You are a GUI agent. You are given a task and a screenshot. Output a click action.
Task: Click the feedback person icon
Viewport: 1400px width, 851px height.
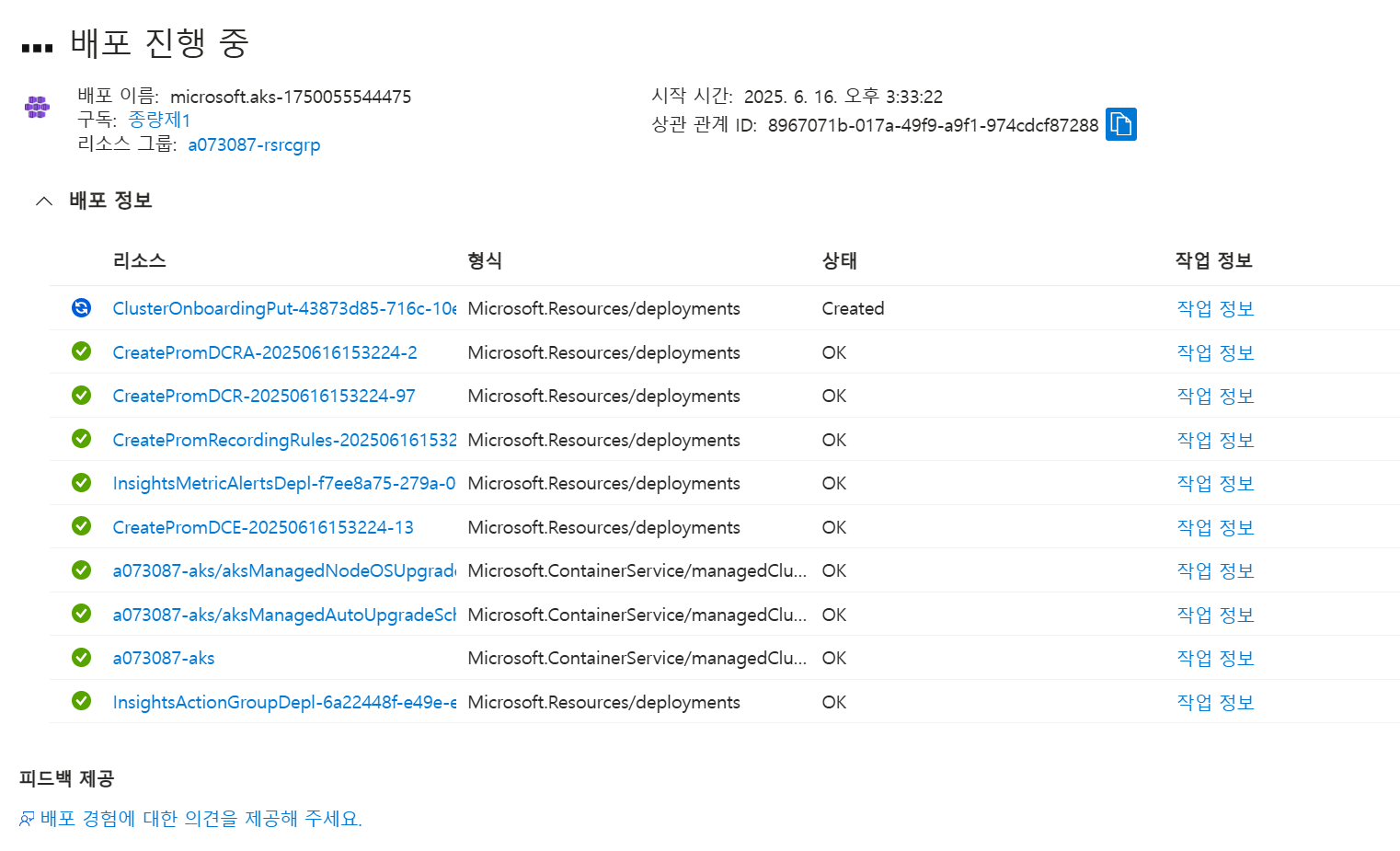click(x=27, y=819)
